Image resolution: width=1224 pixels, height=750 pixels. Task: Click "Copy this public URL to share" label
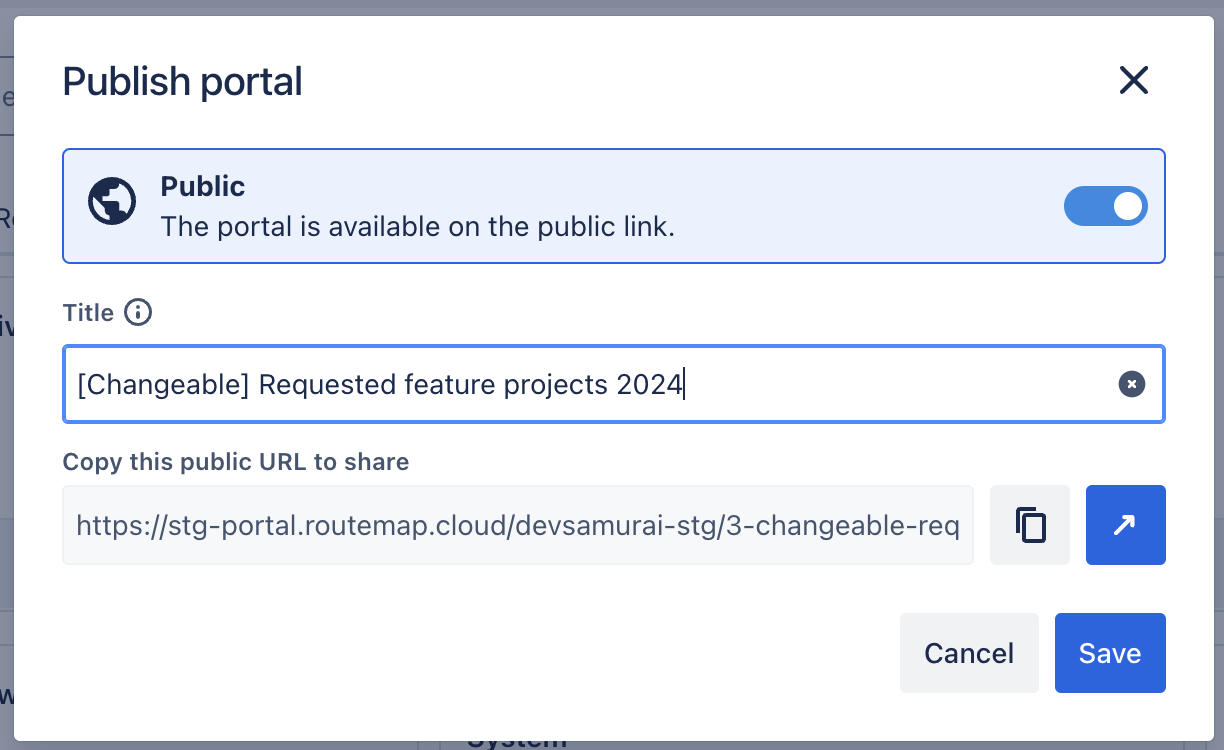(235, 462)
